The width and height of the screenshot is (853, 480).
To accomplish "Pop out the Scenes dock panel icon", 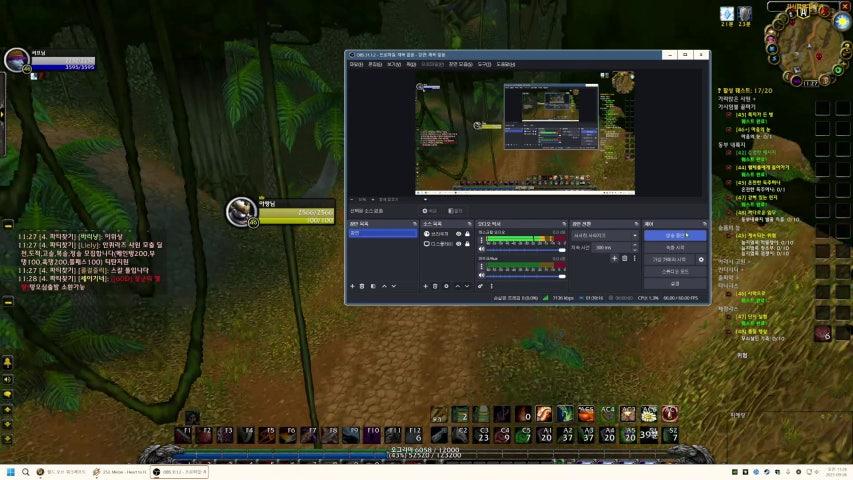I will point(415,224).
